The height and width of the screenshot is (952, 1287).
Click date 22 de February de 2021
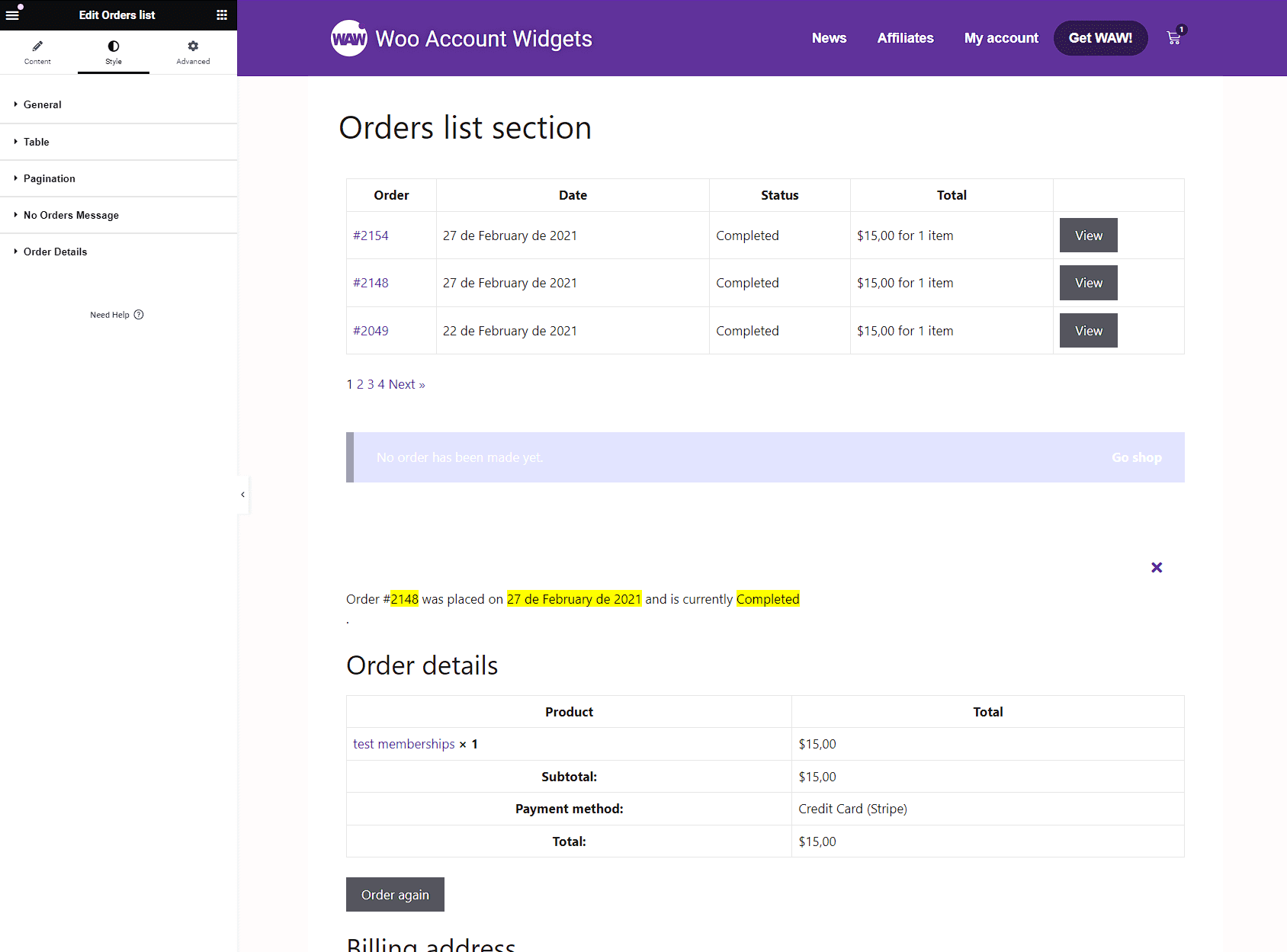509,331
